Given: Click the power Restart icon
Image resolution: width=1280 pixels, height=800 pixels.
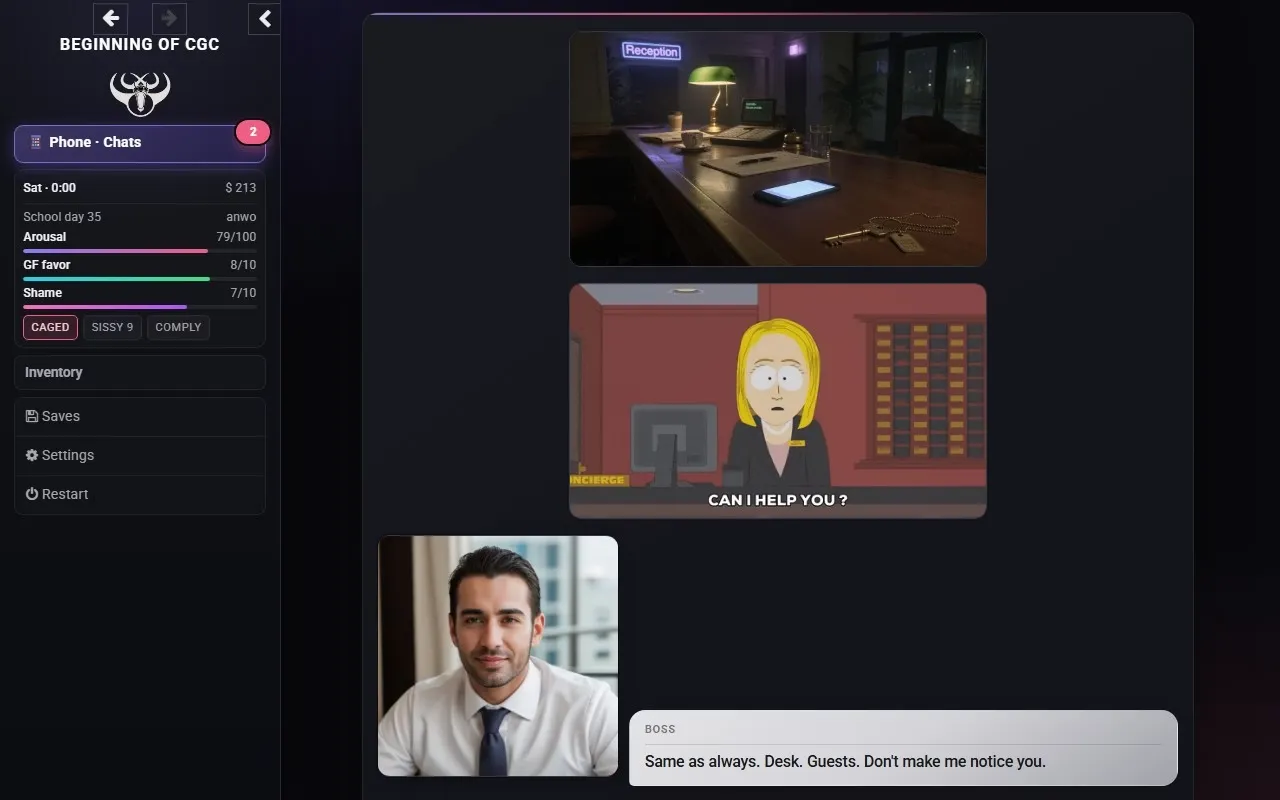Looking at the screenshot, I should point(32,494).
